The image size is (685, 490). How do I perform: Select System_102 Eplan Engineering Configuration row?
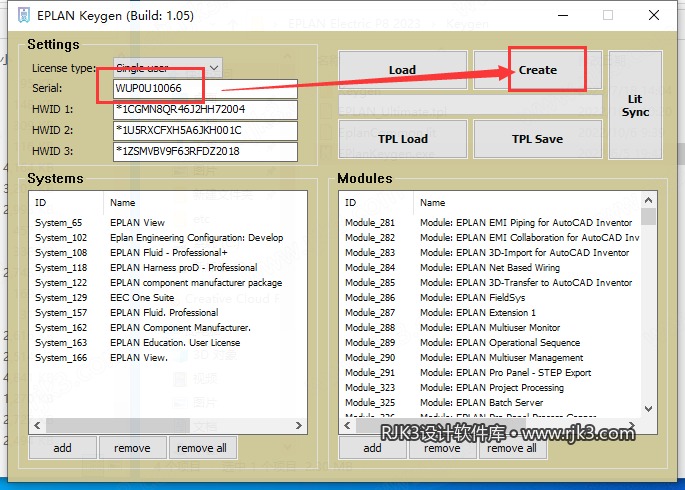(x=168, y=238)
